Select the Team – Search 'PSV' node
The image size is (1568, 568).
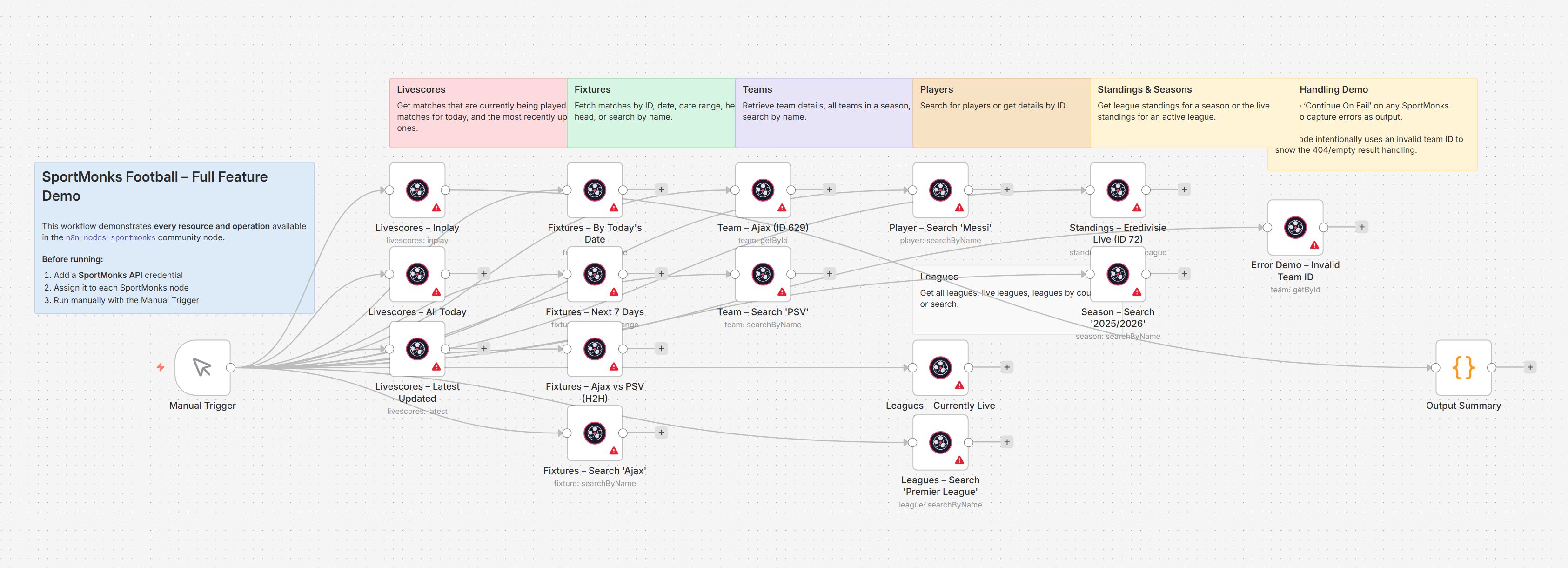coord(763,274)
